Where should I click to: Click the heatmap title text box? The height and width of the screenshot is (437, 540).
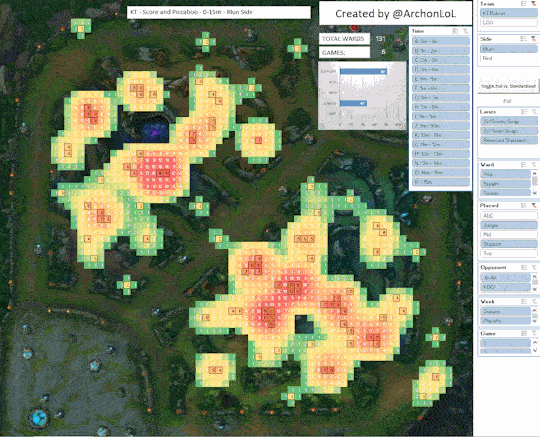tap(219, 12)
